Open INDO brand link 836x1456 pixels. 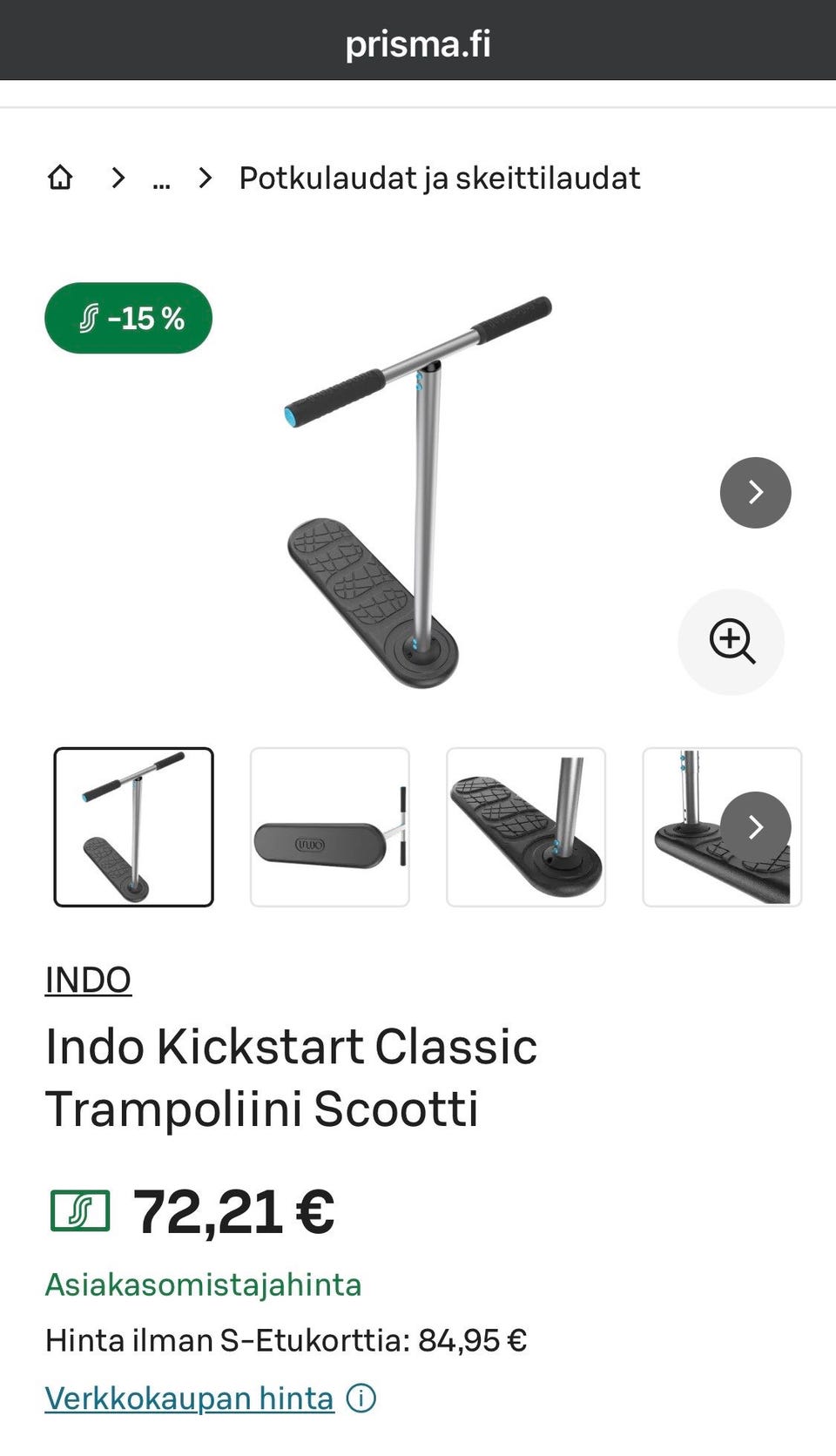pos(88,981)
